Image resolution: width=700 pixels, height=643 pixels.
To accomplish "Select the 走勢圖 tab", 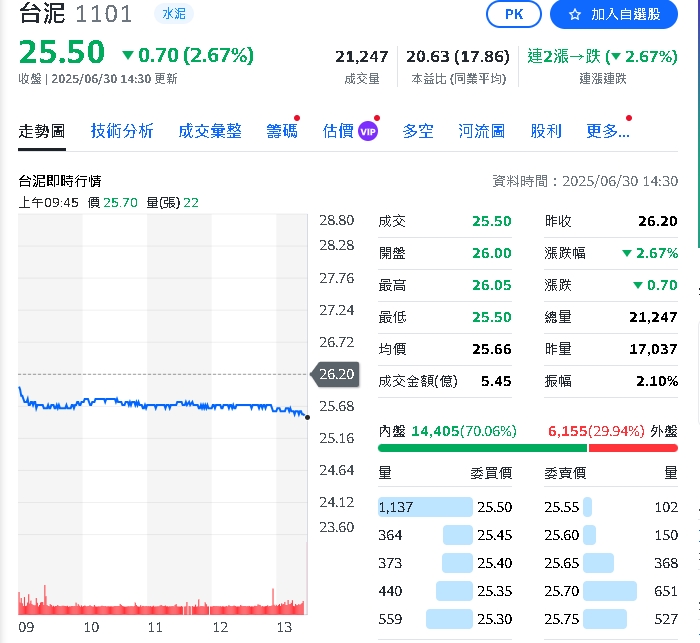I will tap(42, 131).
